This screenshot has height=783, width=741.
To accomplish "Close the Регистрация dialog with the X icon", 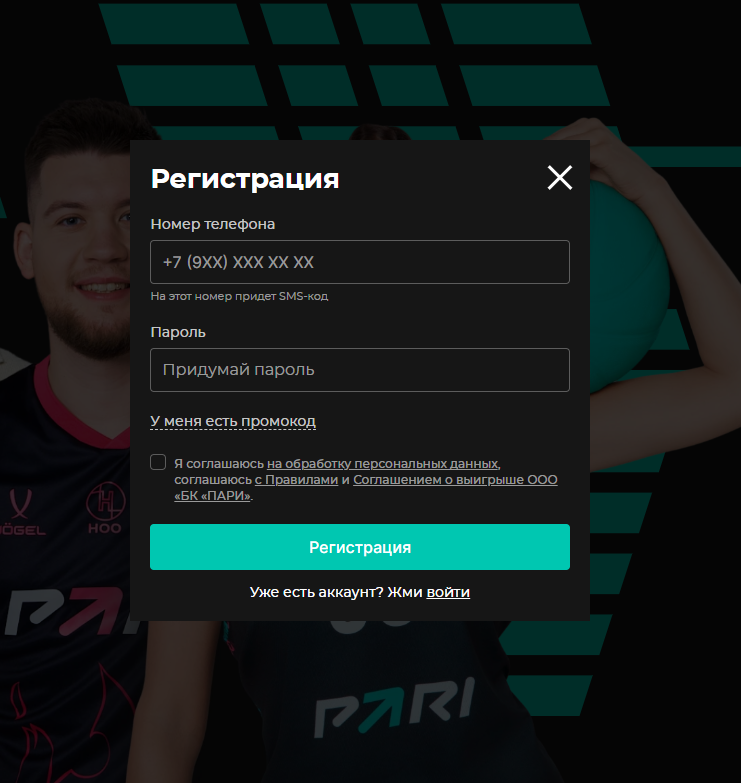I will click(x=559, y=178).
